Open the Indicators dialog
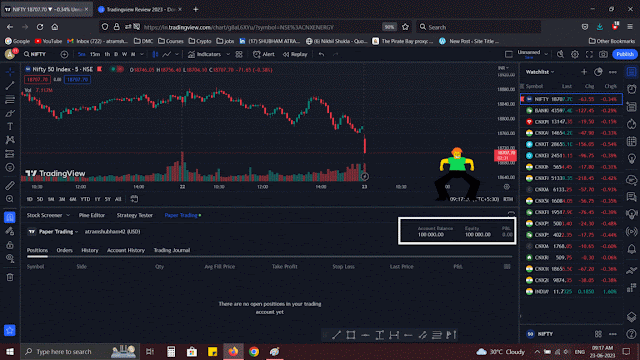640x360 pixels. tap(205, 54)
